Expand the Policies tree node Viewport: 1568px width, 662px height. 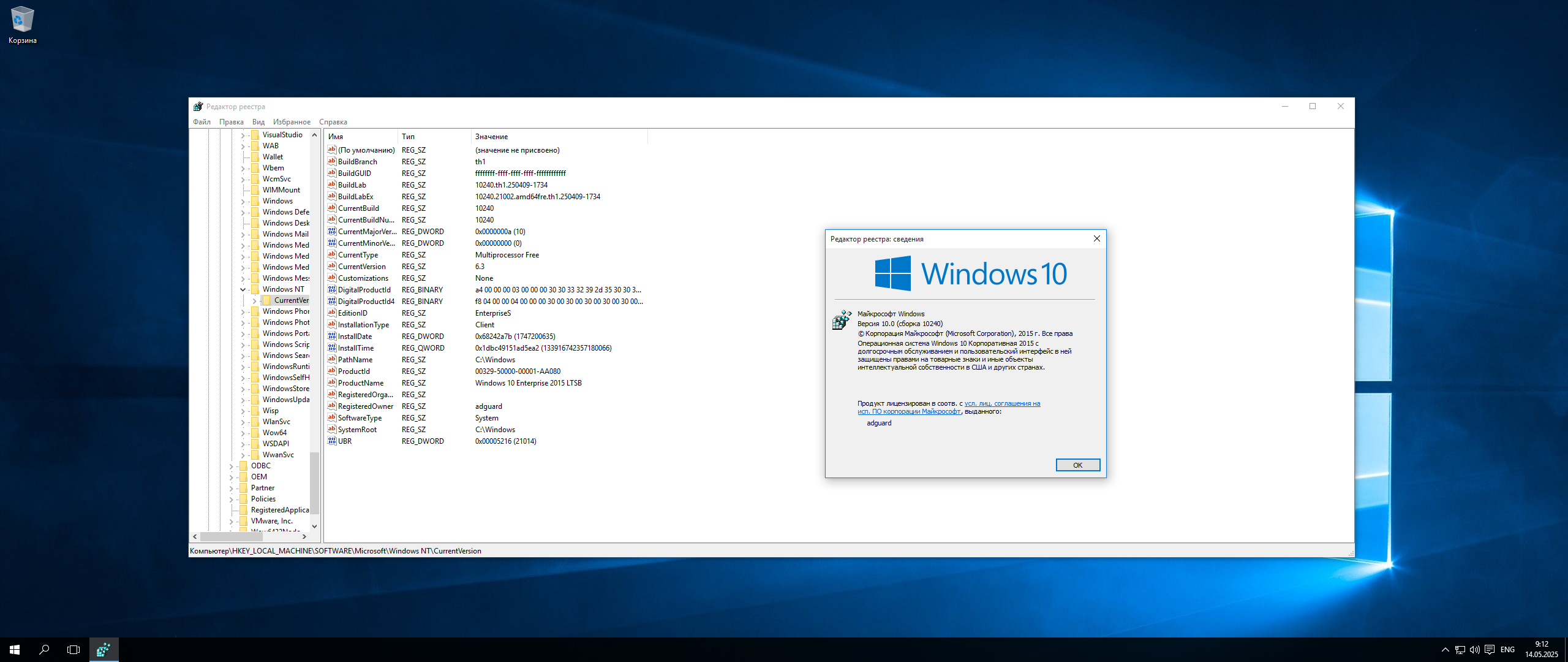pyautogui.click(x=232, y=499)
